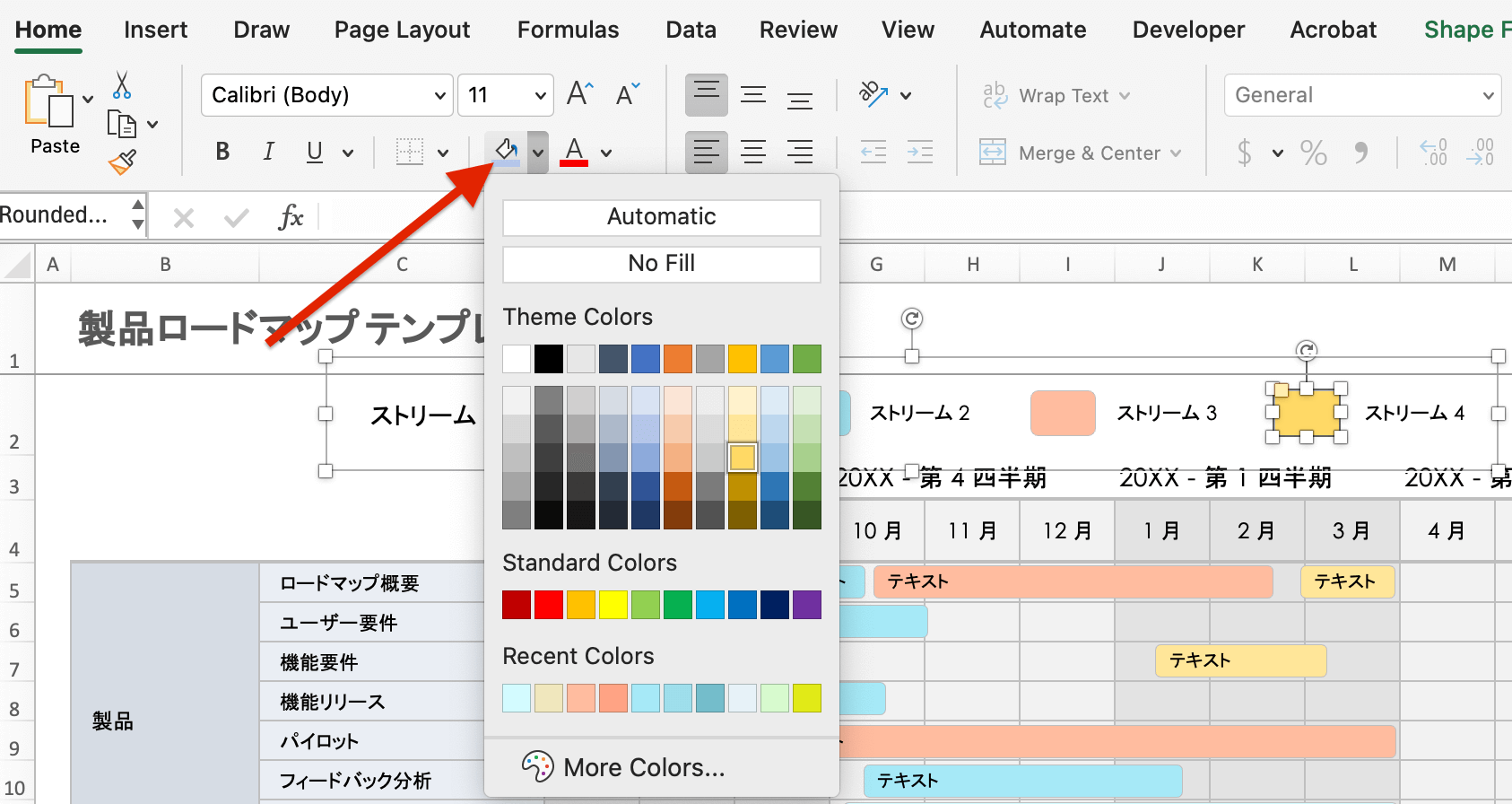Open the Automate tab

1033,30
